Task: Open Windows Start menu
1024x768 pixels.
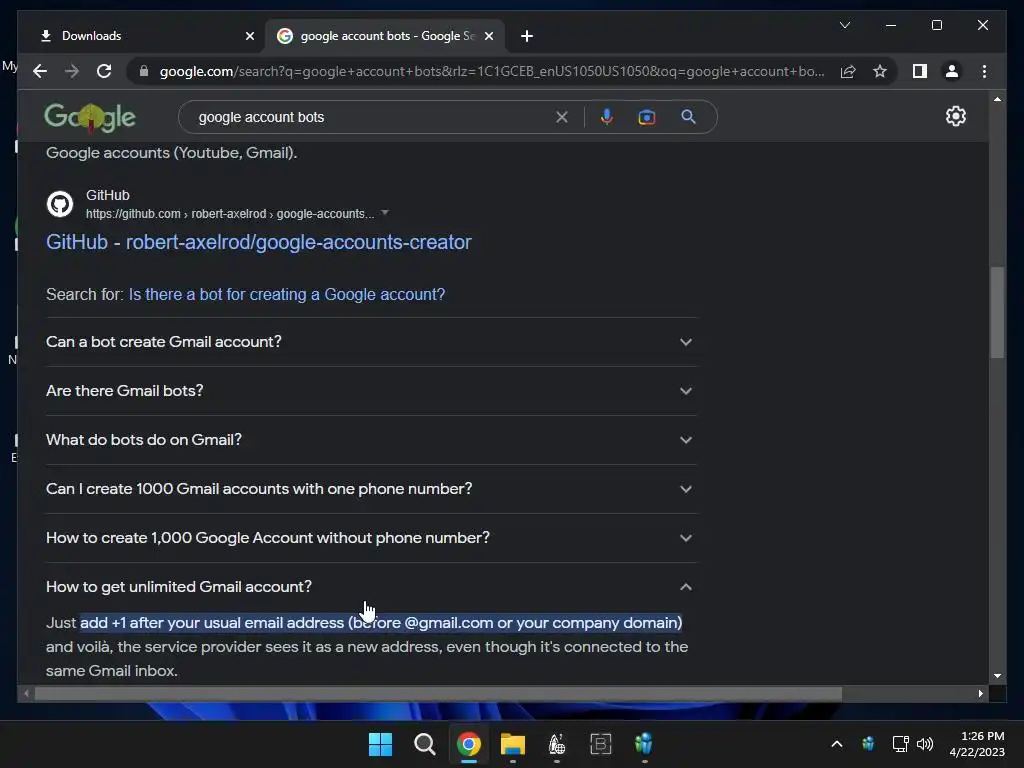Action: (x=380, y=744)
